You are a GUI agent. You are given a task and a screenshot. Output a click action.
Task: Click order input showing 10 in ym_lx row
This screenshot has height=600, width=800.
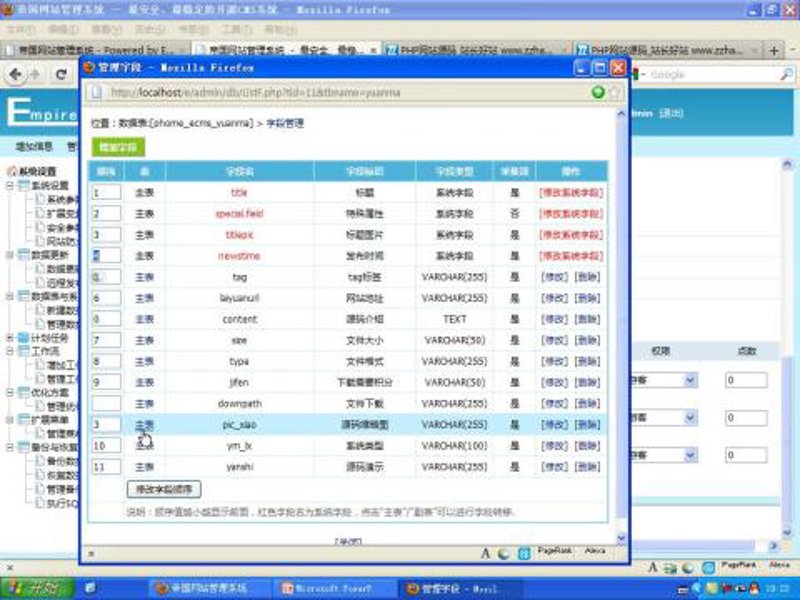[106, 445]
